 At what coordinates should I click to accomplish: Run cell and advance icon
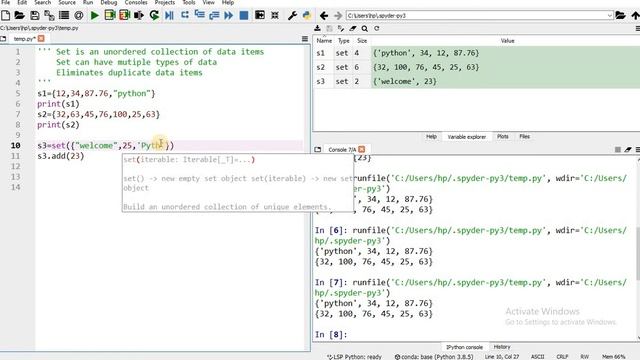(124, 16)
